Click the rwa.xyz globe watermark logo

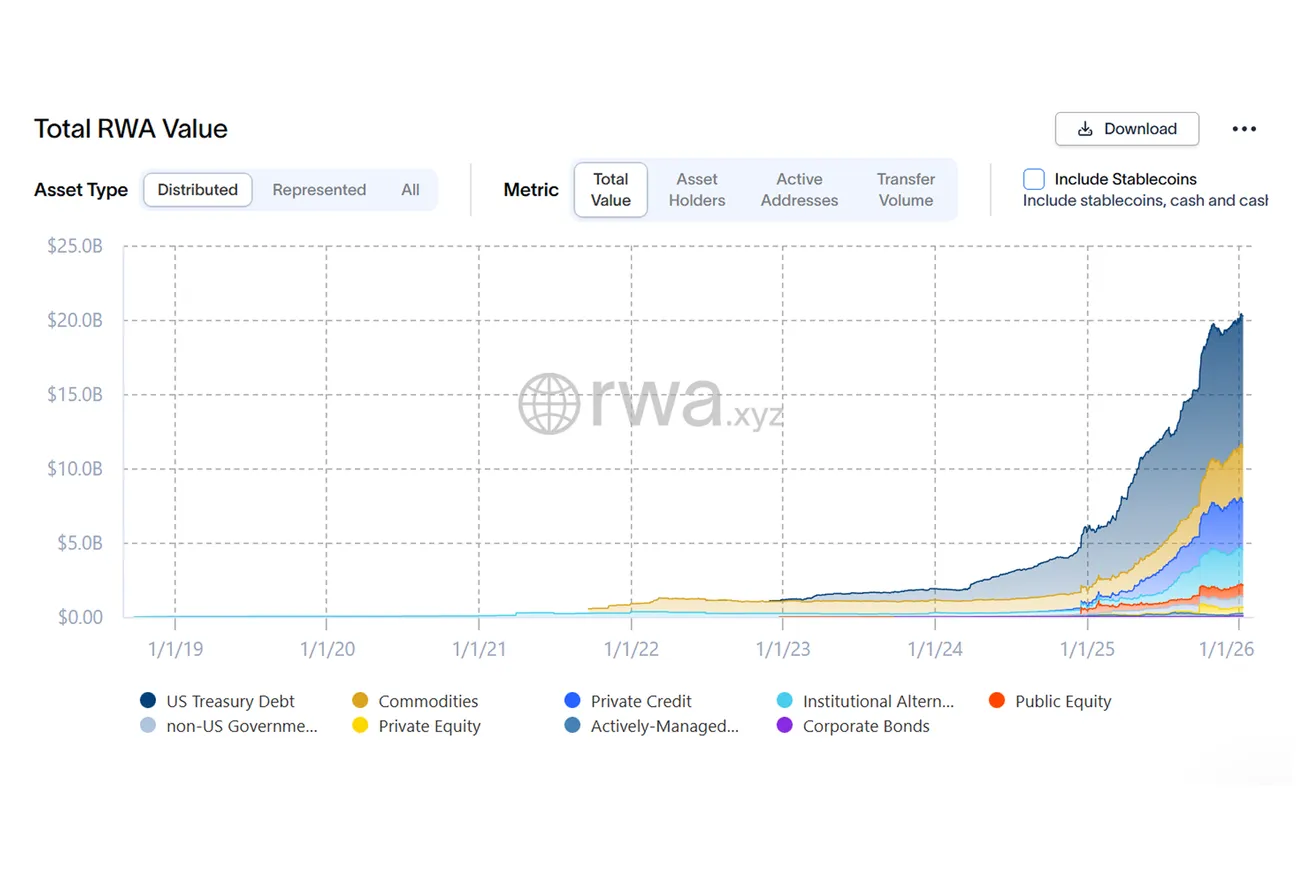tap(549, 404)
